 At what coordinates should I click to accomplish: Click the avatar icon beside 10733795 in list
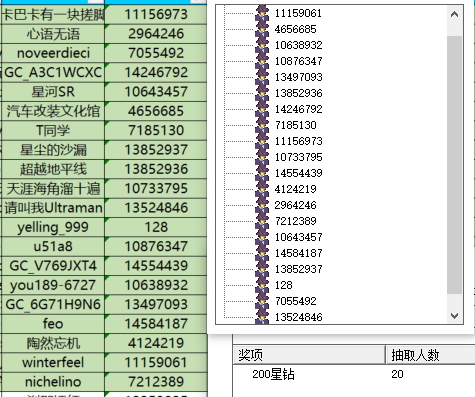(x=262, y=157)
